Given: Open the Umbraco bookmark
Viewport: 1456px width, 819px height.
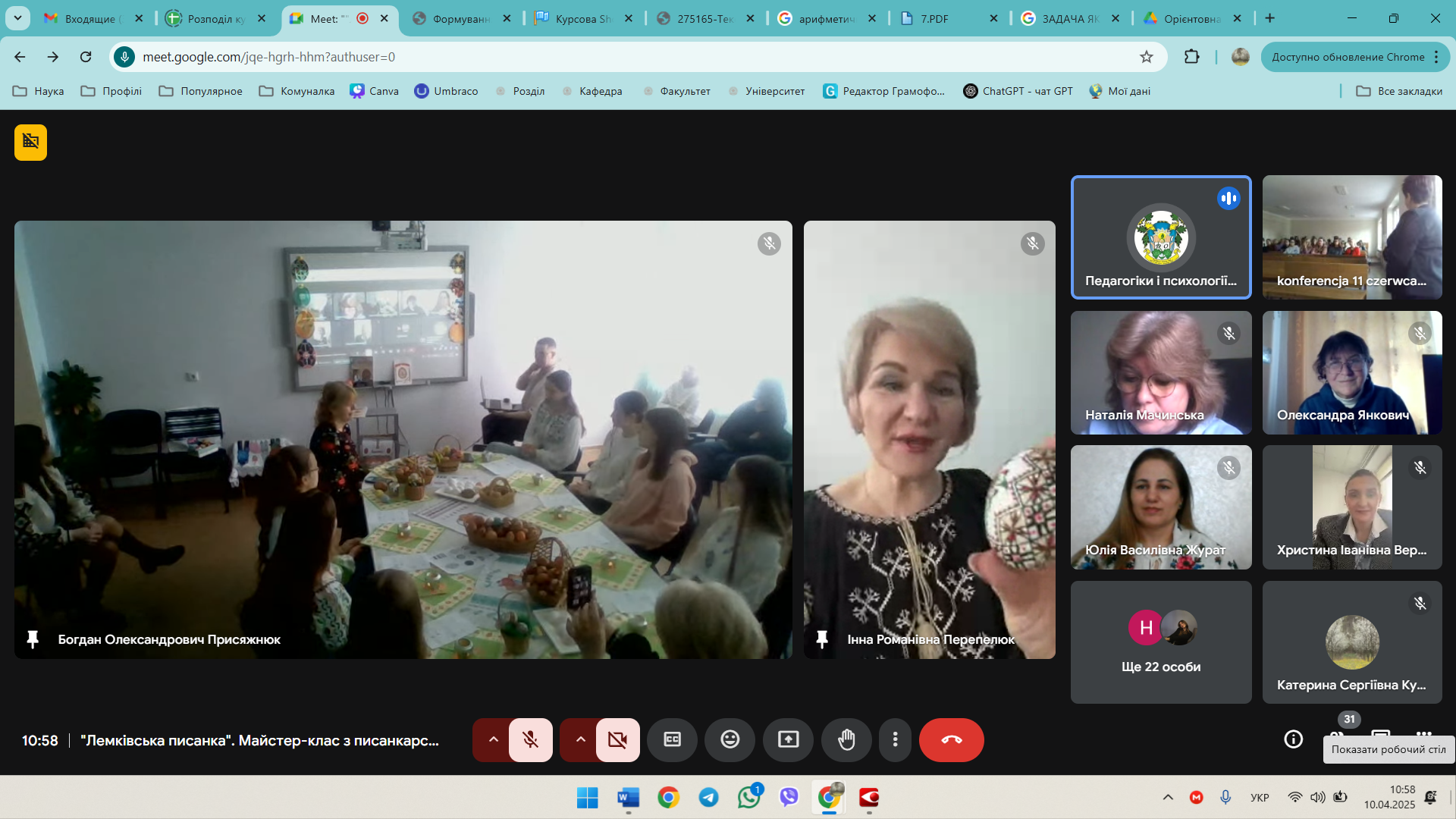Looking at the screenshot, I should click(447, 91).
